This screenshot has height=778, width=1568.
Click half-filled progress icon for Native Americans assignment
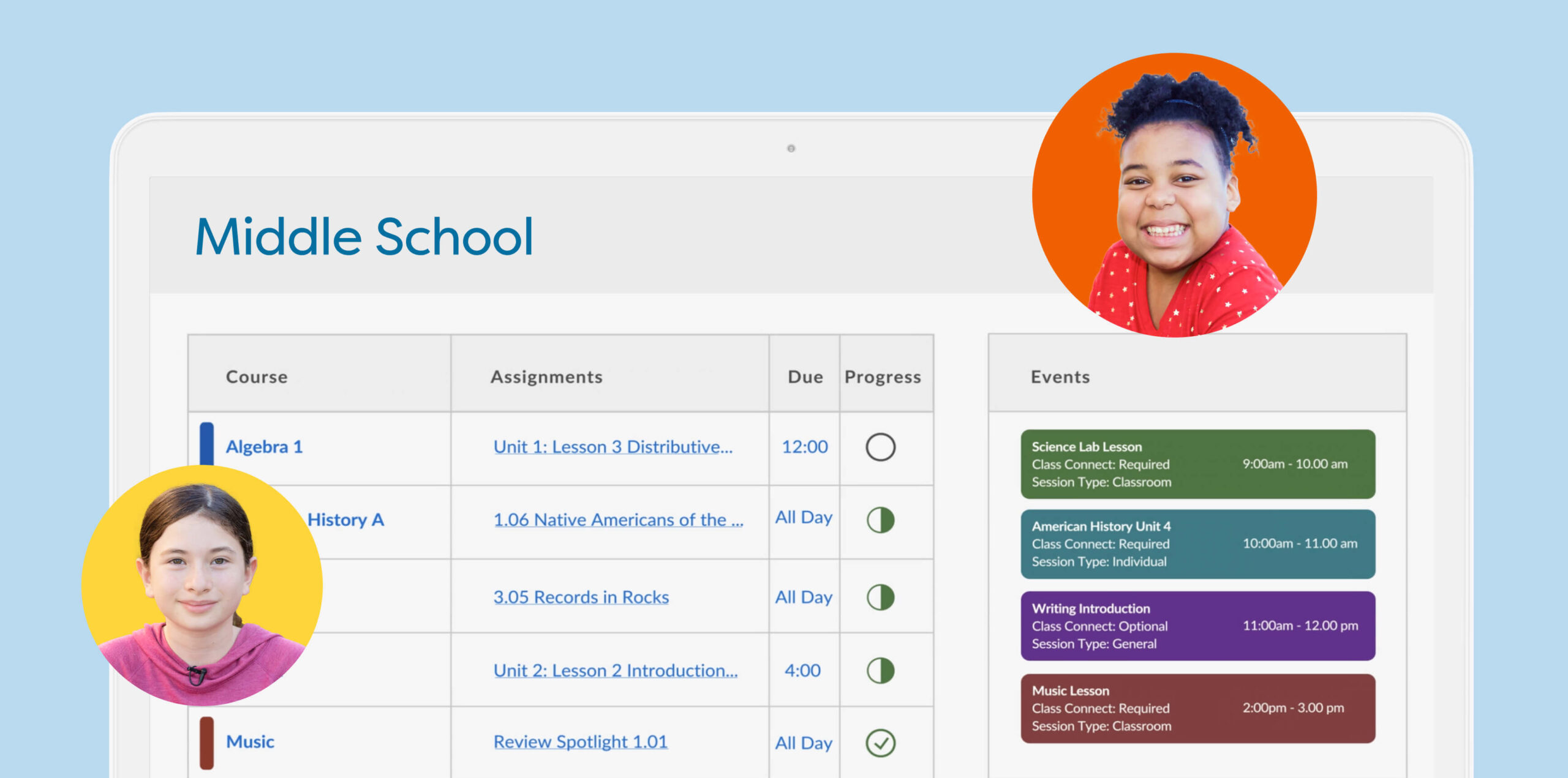(880, 520)
